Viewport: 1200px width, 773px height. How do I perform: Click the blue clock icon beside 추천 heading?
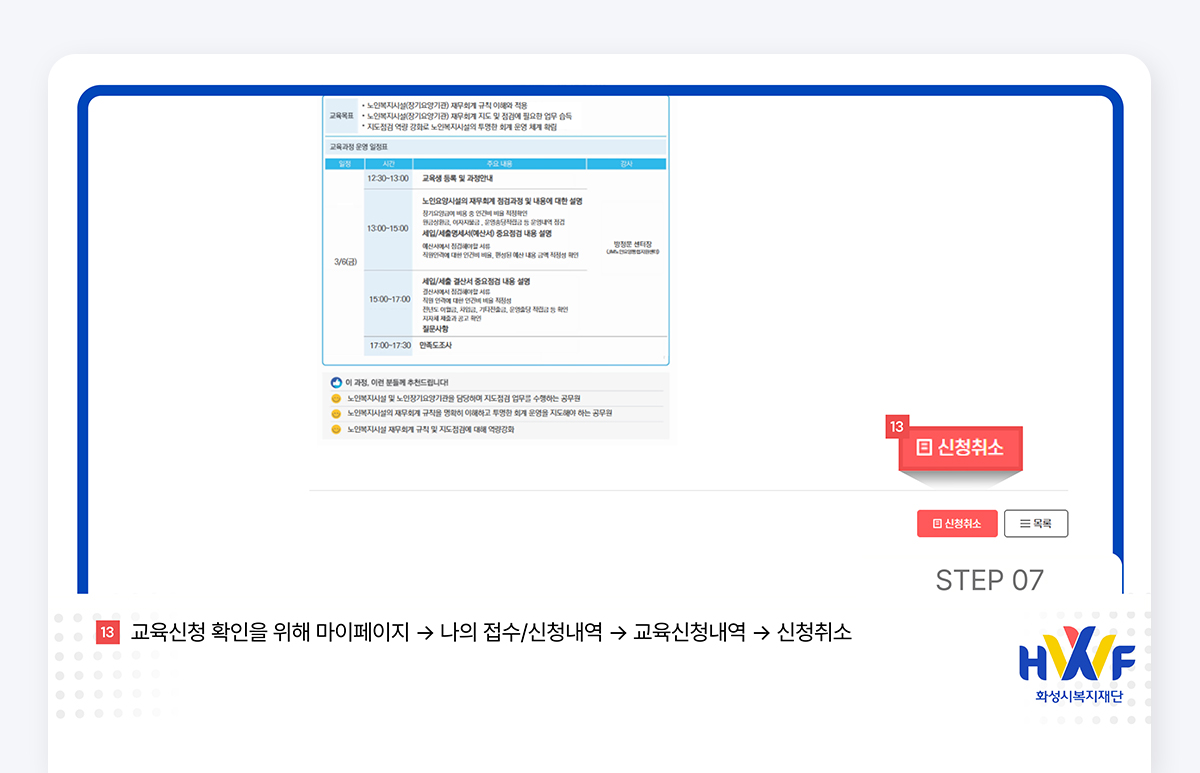[x=337, y=382]
